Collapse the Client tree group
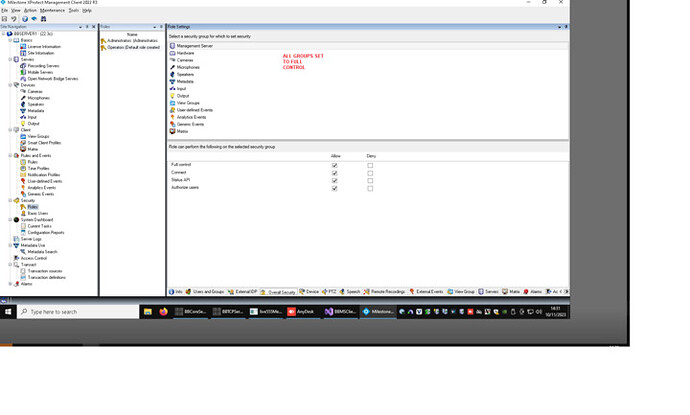The height and width of the screenshot is (415, 690). click(x=10, y=130)
